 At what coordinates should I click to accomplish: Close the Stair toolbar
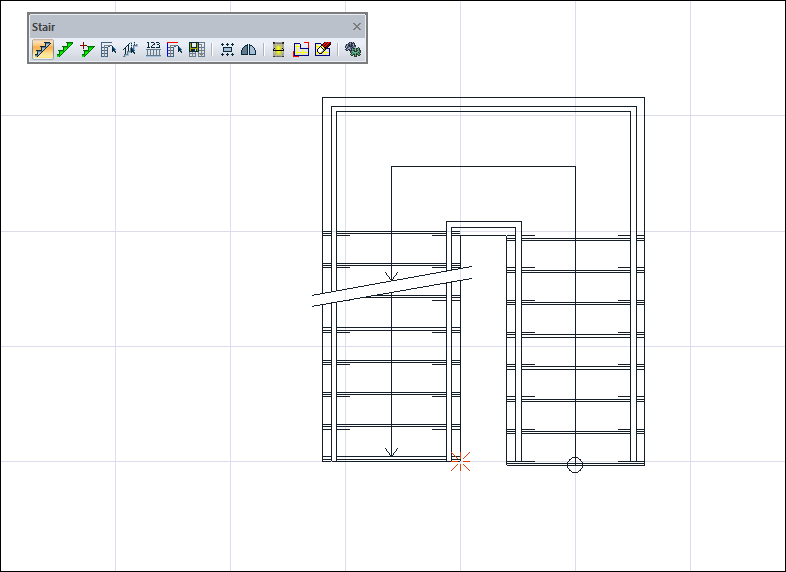pos(357,27)
